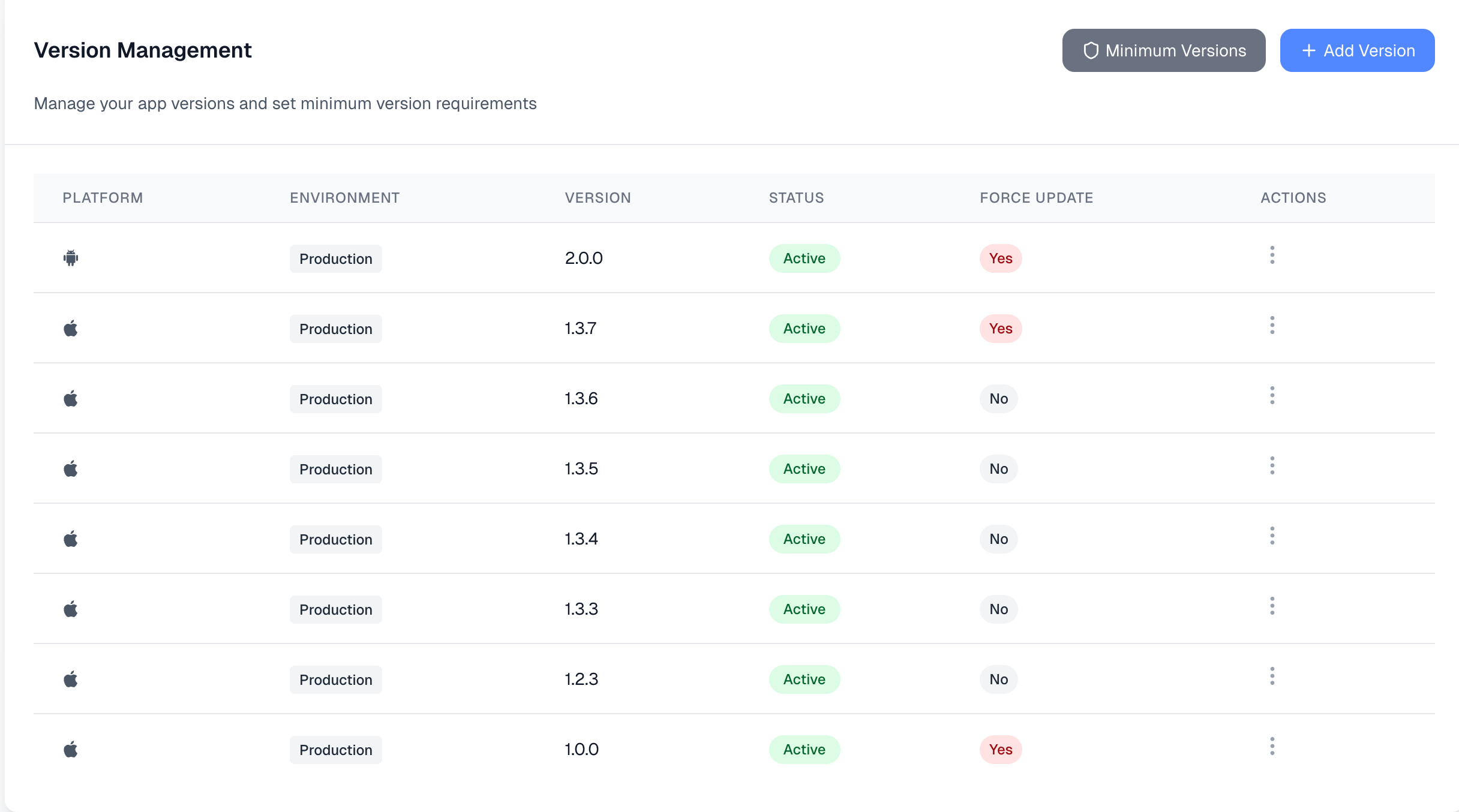Add a new app version
The width and height of the screenshot is (1459, 812).
point(1357,50)
